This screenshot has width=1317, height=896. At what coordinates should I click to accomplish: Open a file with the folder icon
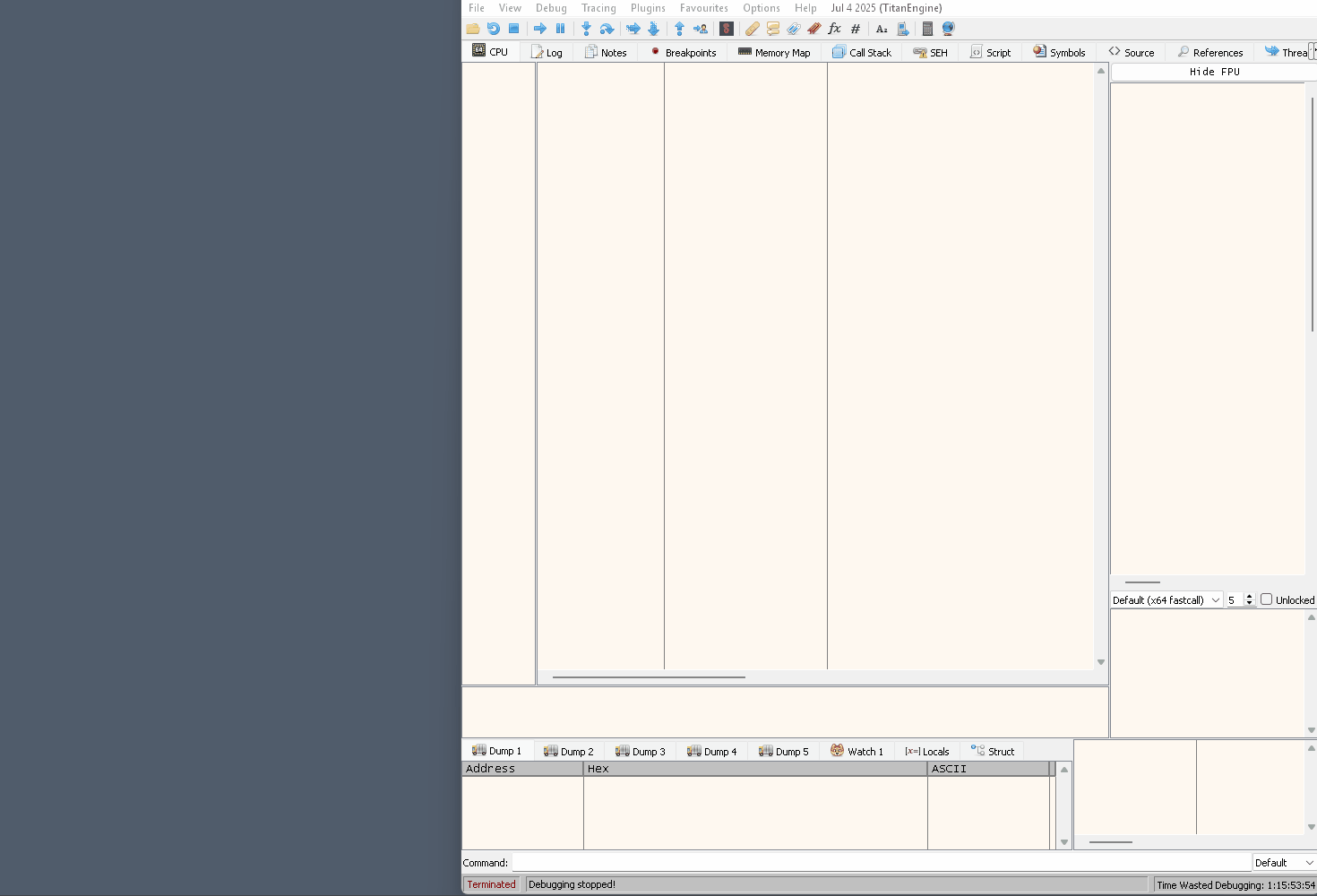coord(473,29)
